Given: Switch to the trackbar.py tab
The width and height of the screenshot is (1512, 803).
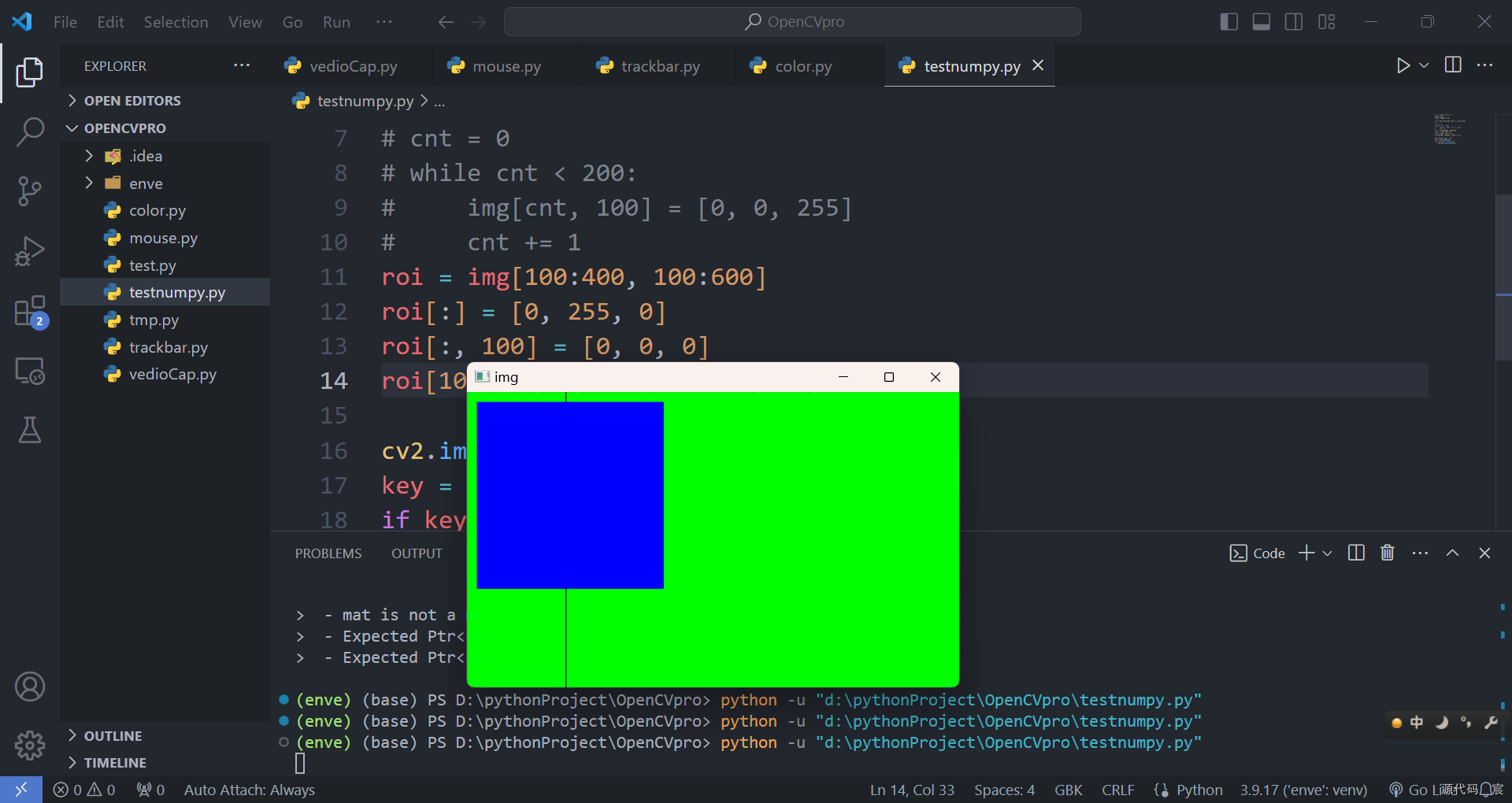Looking at the screenshot, I should (x=659, y=66).
